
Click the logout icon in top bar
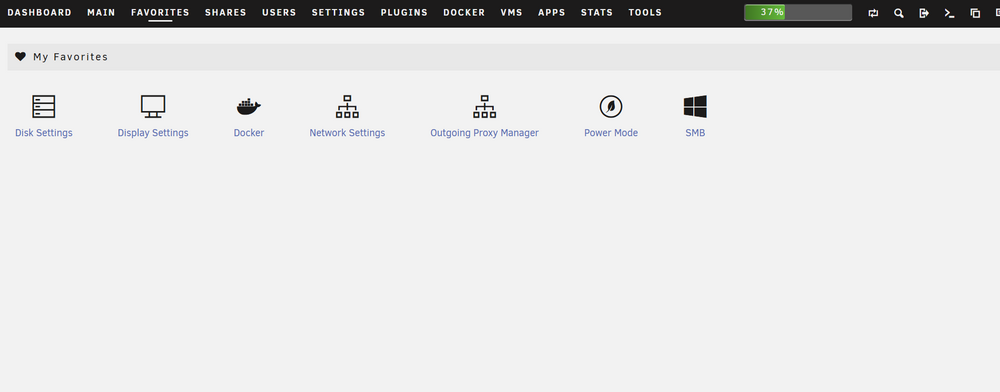(924, 13)
